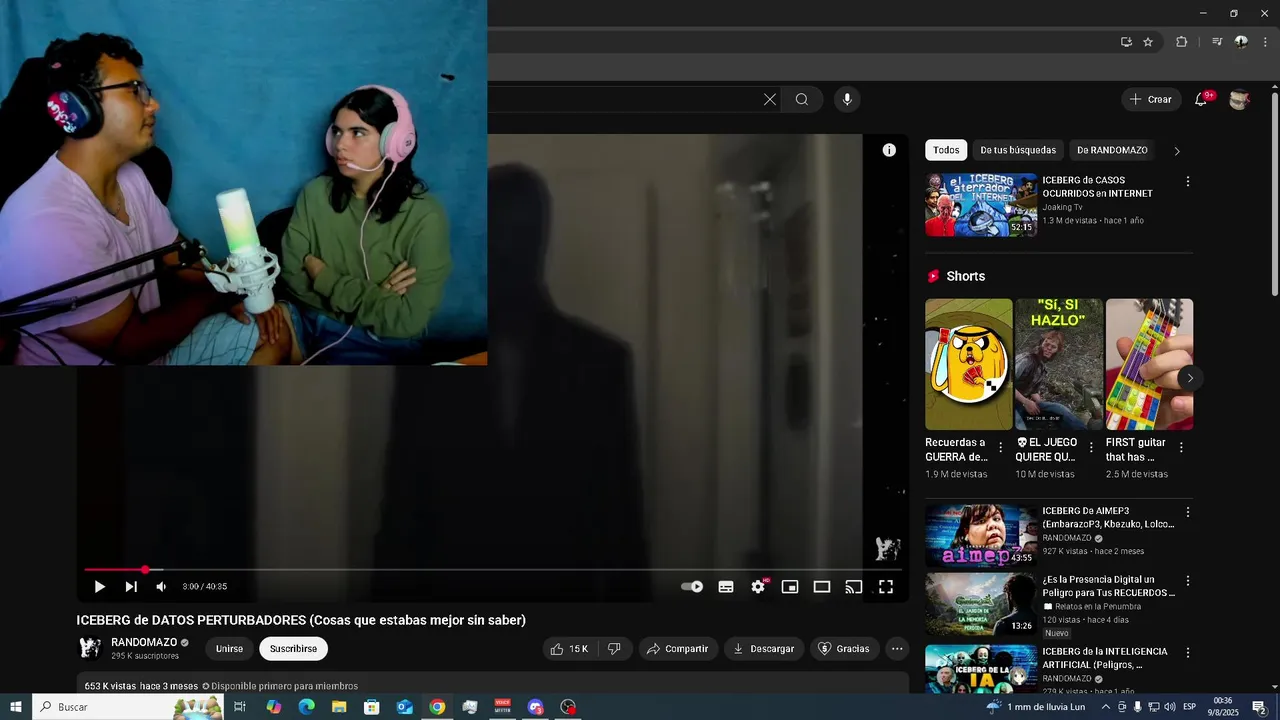Image resolution: width=1280 pixels, height=720 pixels.
Task: Select the De RANDOMAZO chip
Action: 1112,150
